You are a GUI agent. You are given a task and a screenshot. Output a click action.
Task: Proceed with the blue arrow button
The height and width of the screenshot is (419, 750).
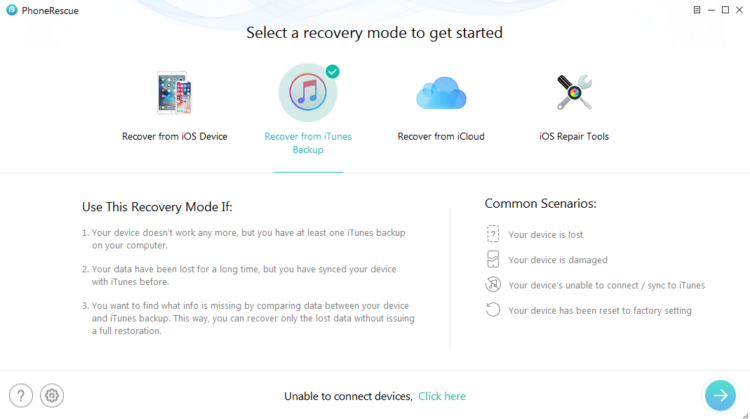[x=720, y=395]
